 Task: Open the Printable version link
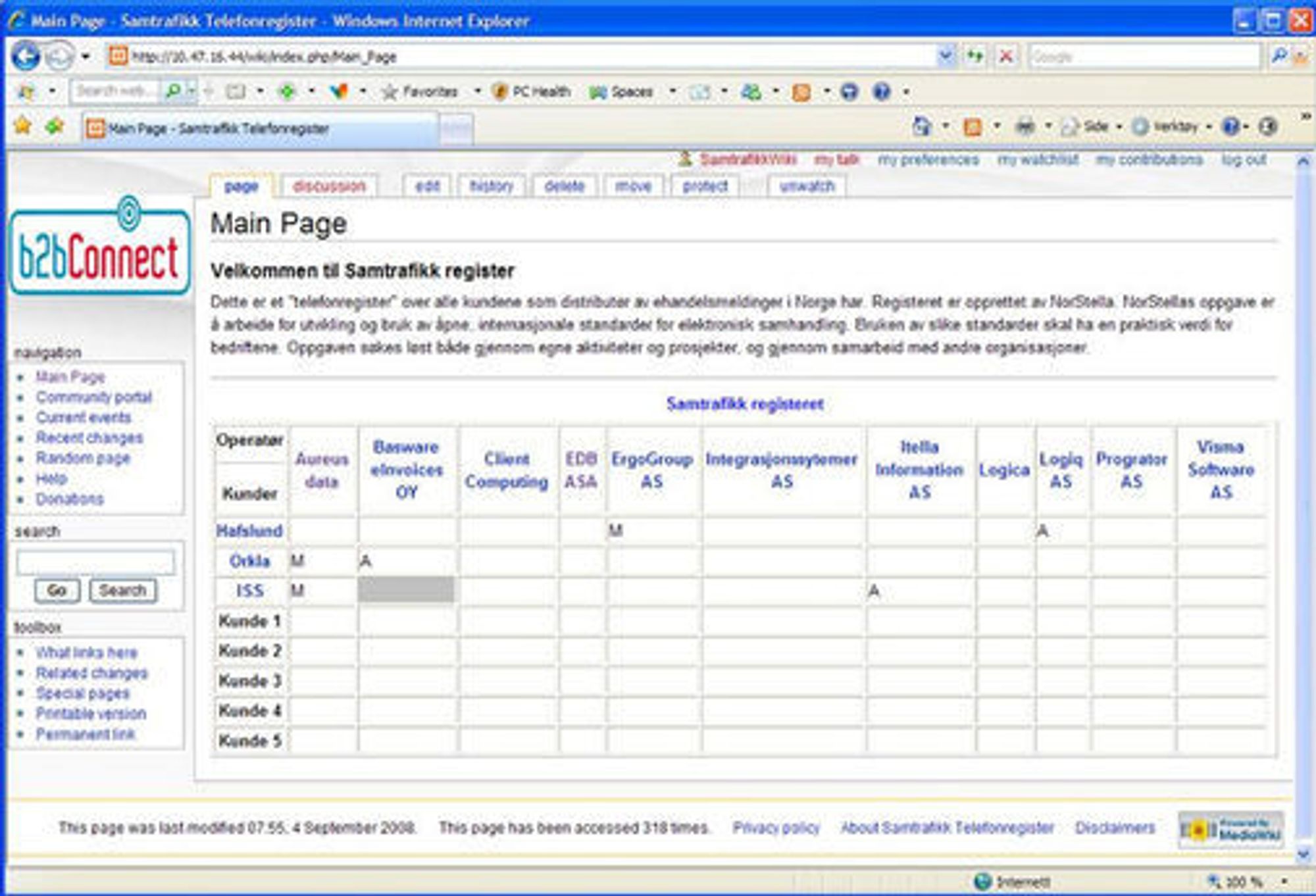pos(91,714)
